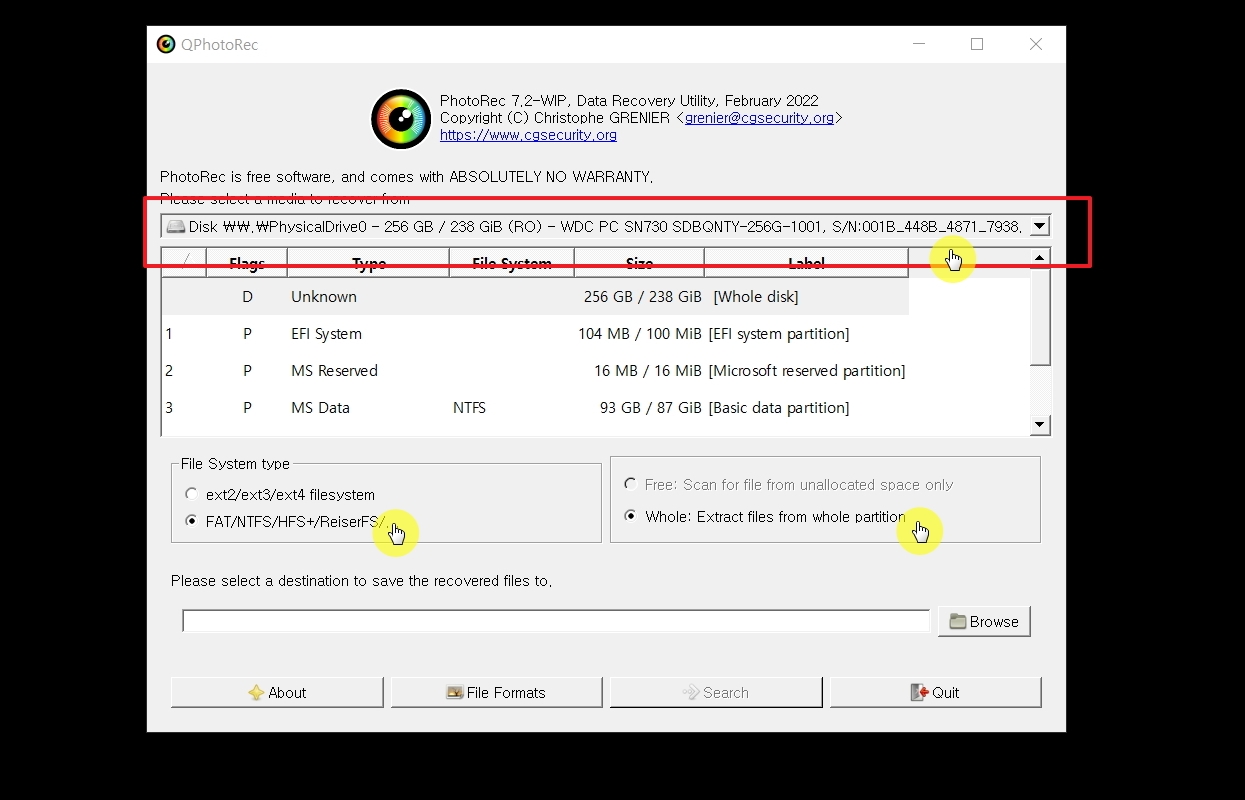Minimize the QPhotoRec window
Image resolution: width=1245 pixels, height=800 pixels.
919,44
